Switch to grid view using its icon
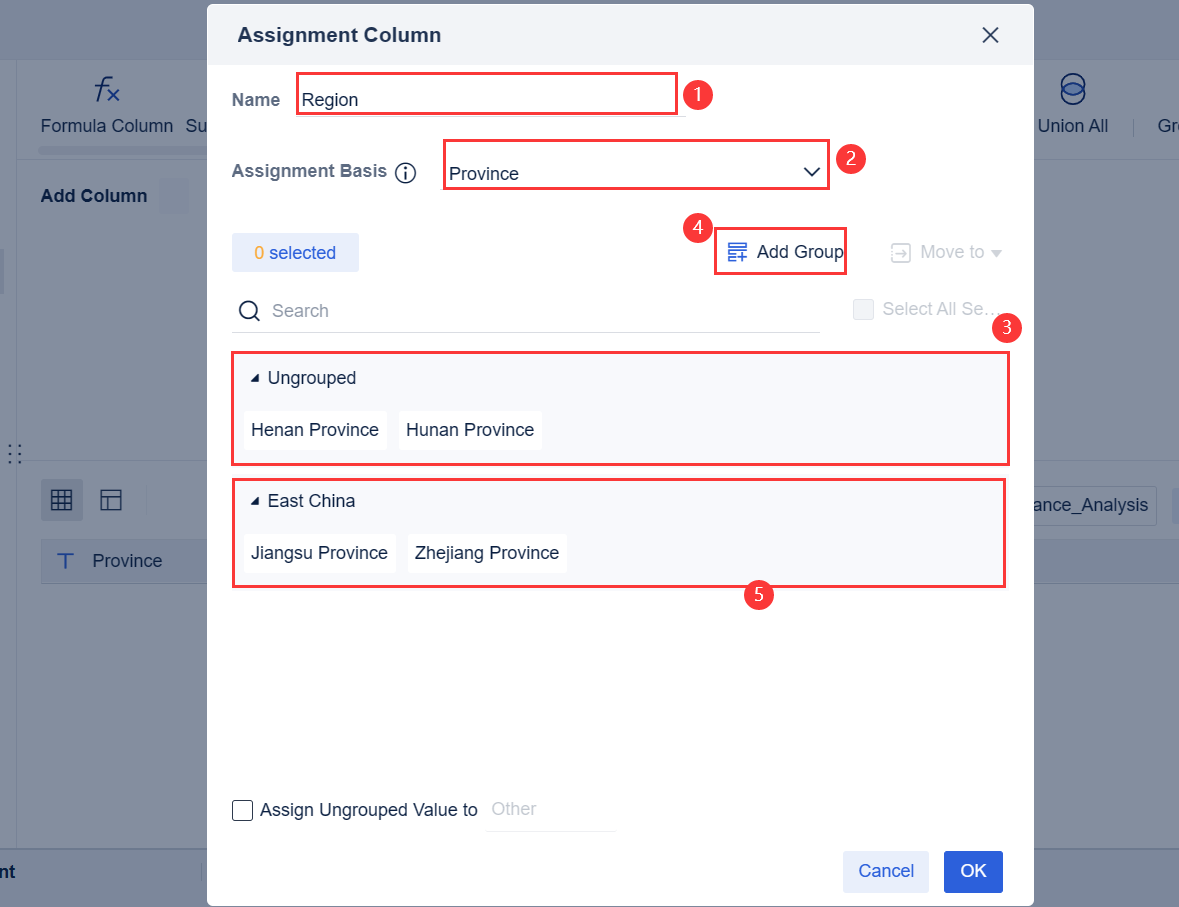 [61, 499]
